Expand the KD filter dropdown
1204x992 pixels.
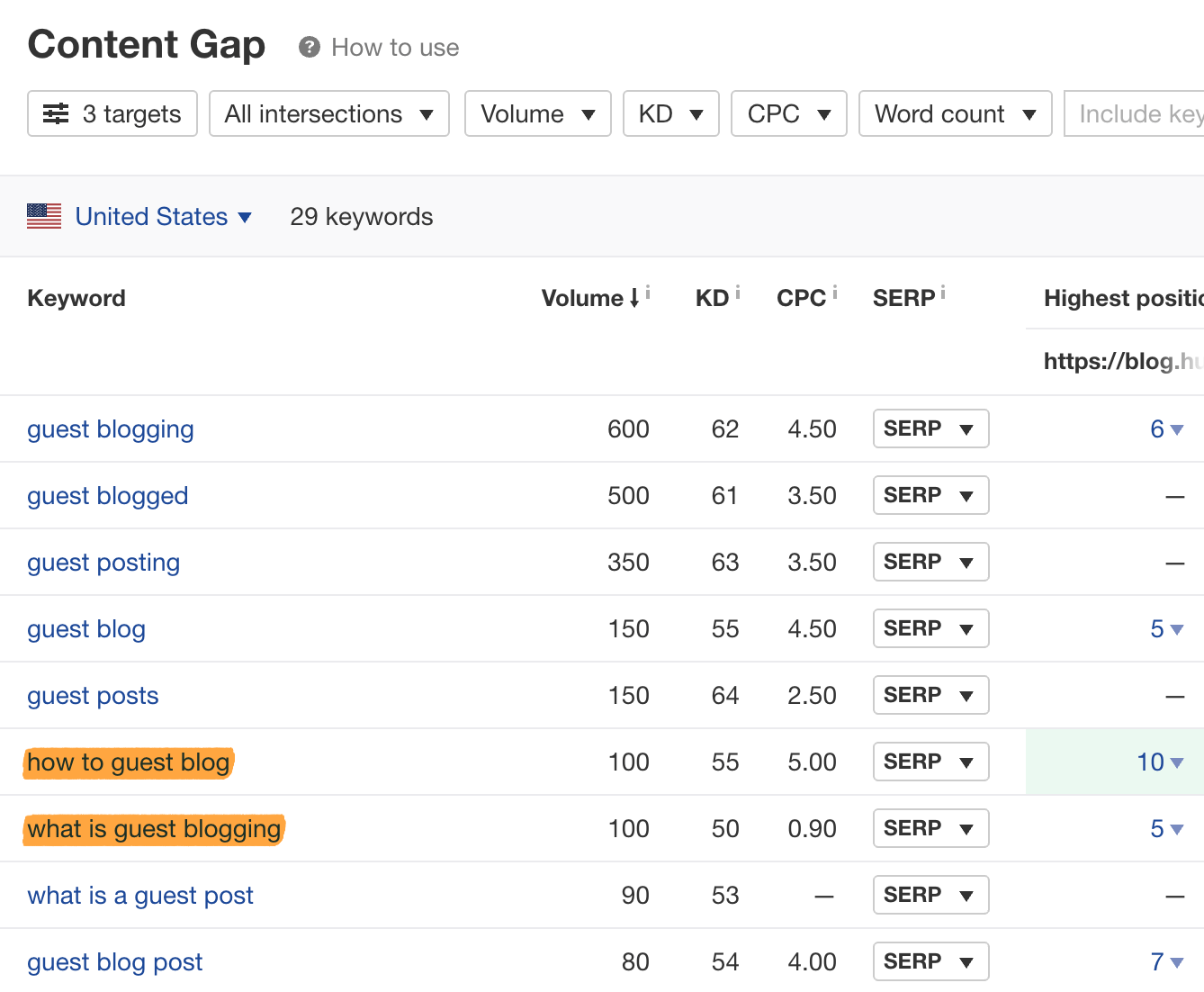pyautogui.click(x=670, y=114)
